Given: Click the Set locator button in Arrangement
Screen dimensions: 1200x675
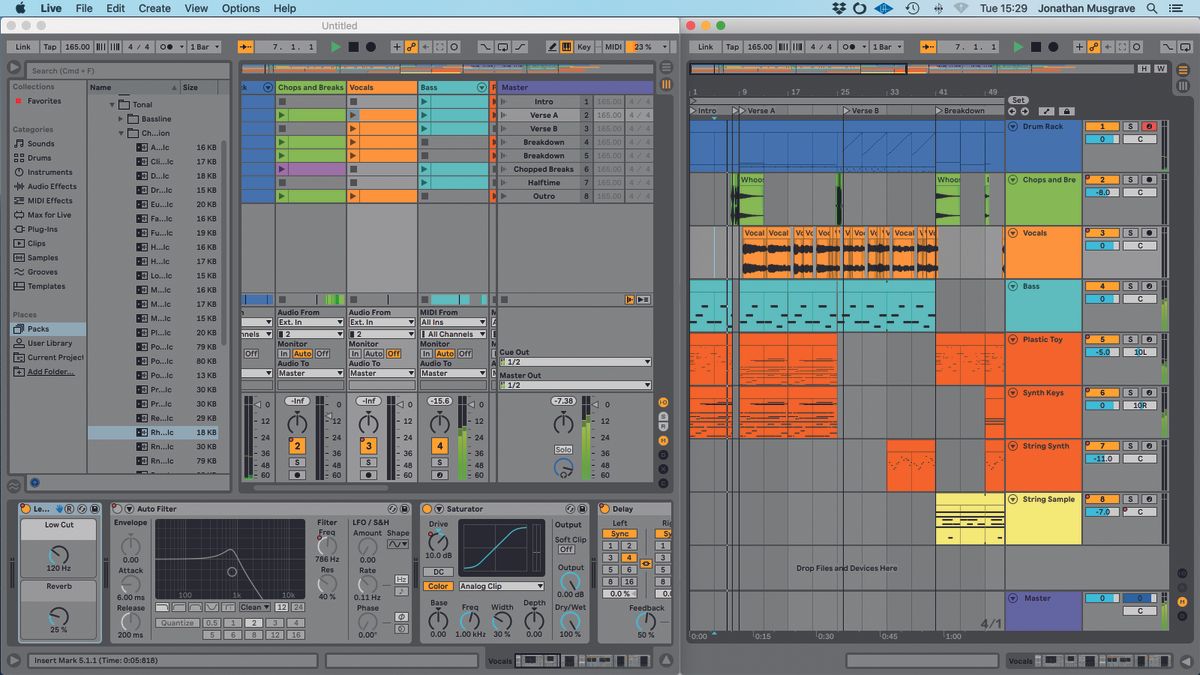Looking at the screenshot, I should tap(1018, 99).
